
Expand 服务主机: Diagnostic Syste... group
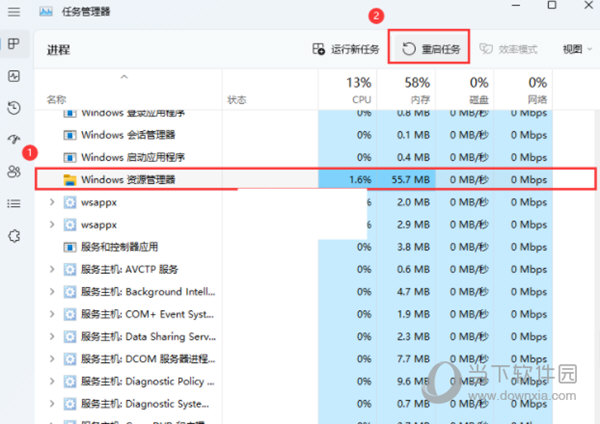coord(52,404)
